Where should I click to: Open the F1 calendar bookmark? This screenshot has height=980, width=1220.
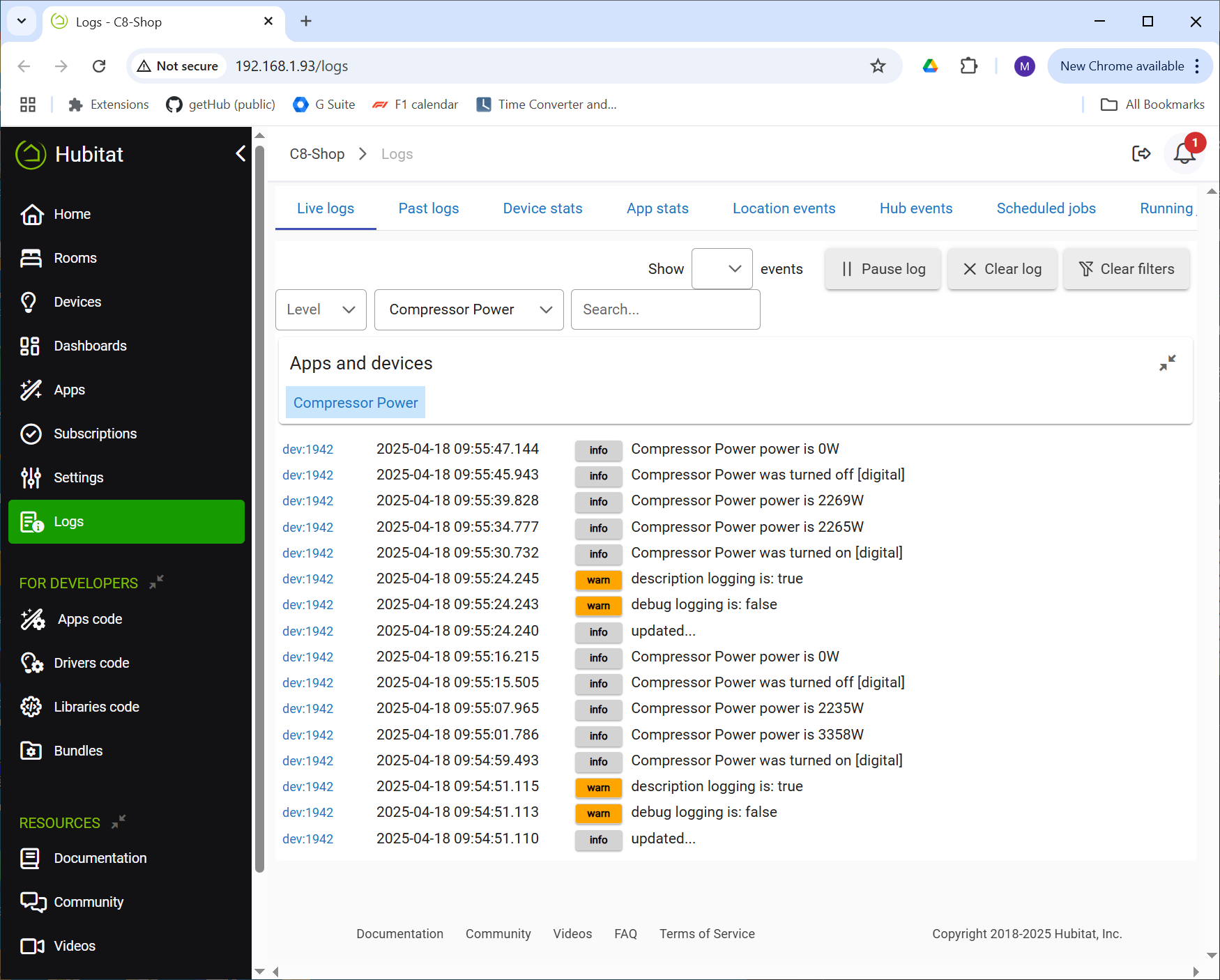(x=415, y=105)
